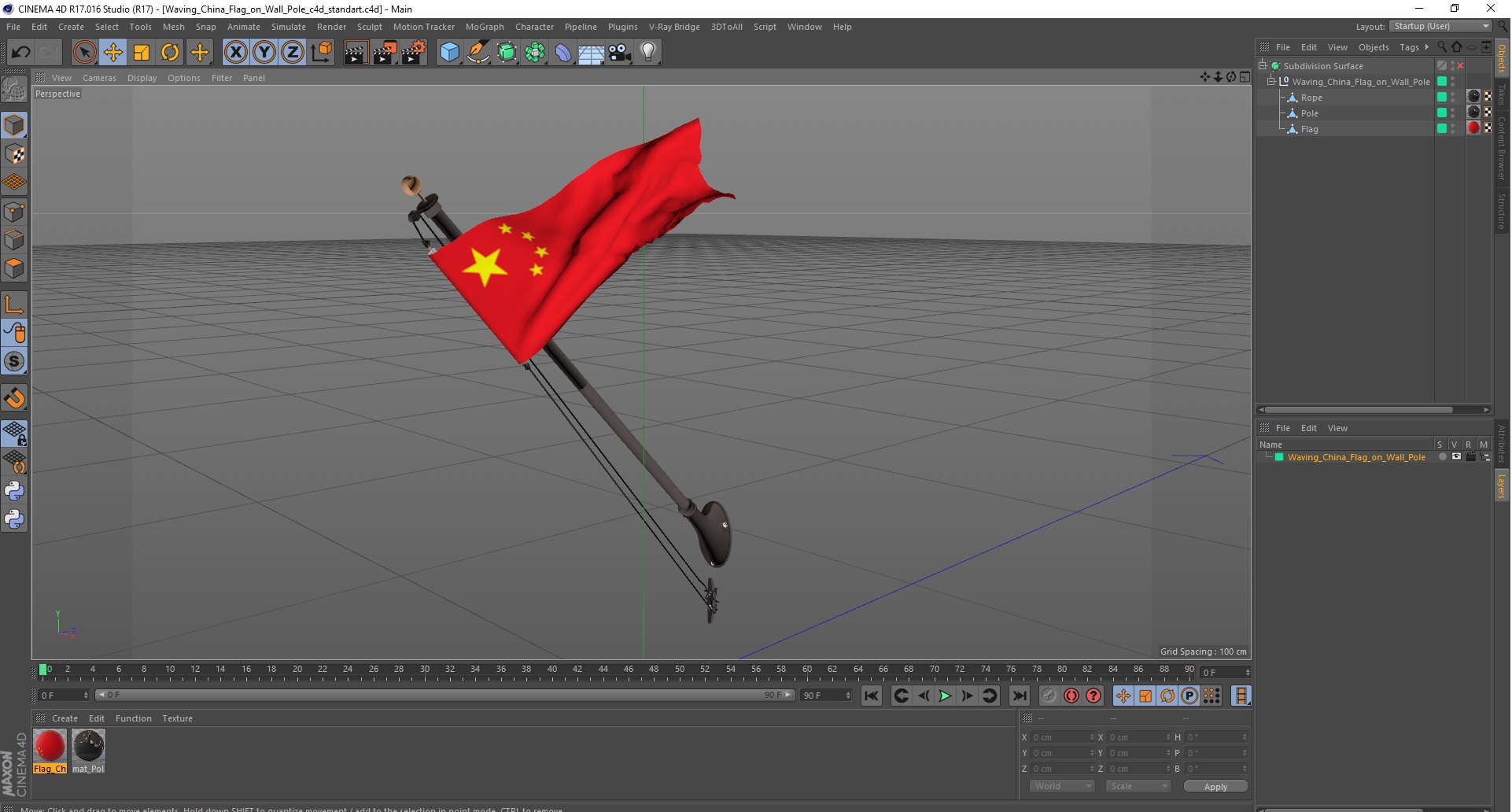Click the Apply button
1512x812 pixels.
1215,786
